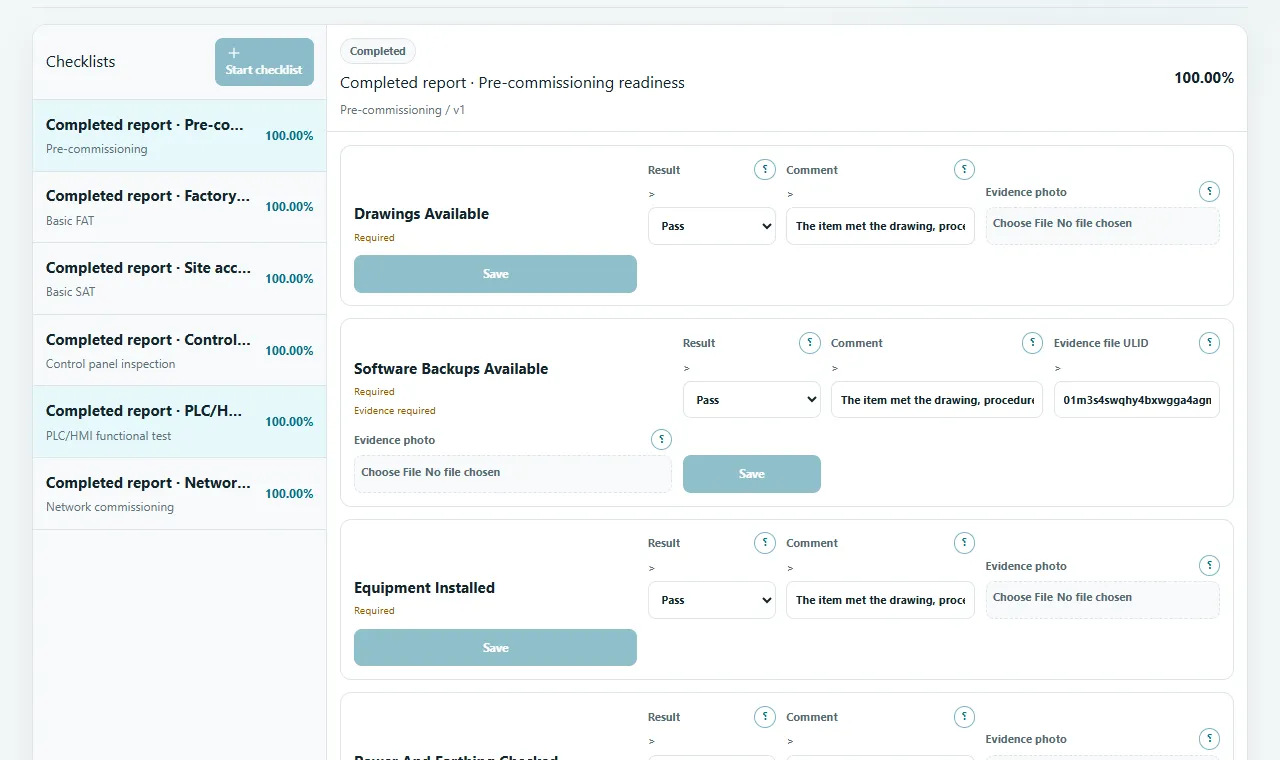Open Evidence photo help icon for Drawings Available

click(x=1209, y=192)
